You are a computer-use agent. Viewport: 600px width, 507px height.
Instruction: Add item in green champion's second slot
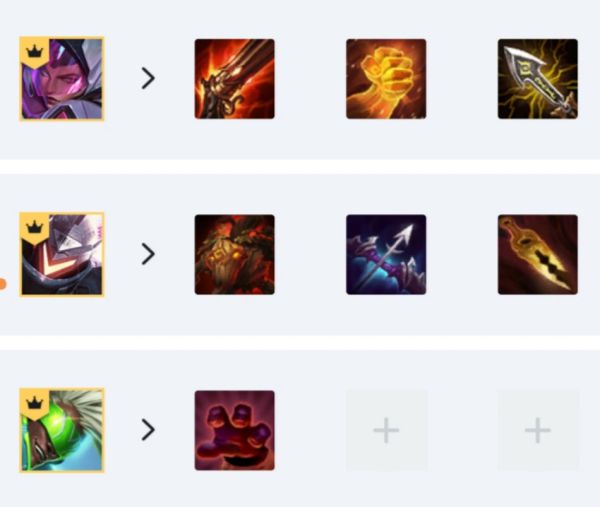pyautogui.click(x=386, y=430)
